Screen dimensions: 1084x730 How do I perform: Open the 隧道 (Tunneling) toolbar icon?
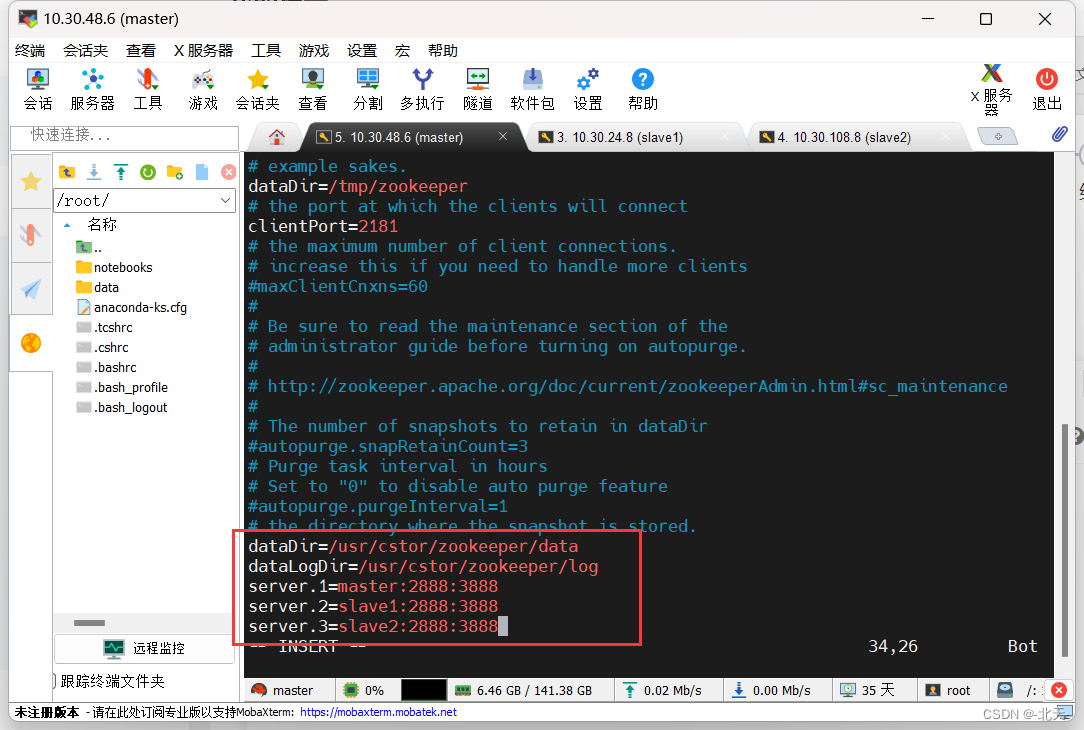tap(478, 89)
